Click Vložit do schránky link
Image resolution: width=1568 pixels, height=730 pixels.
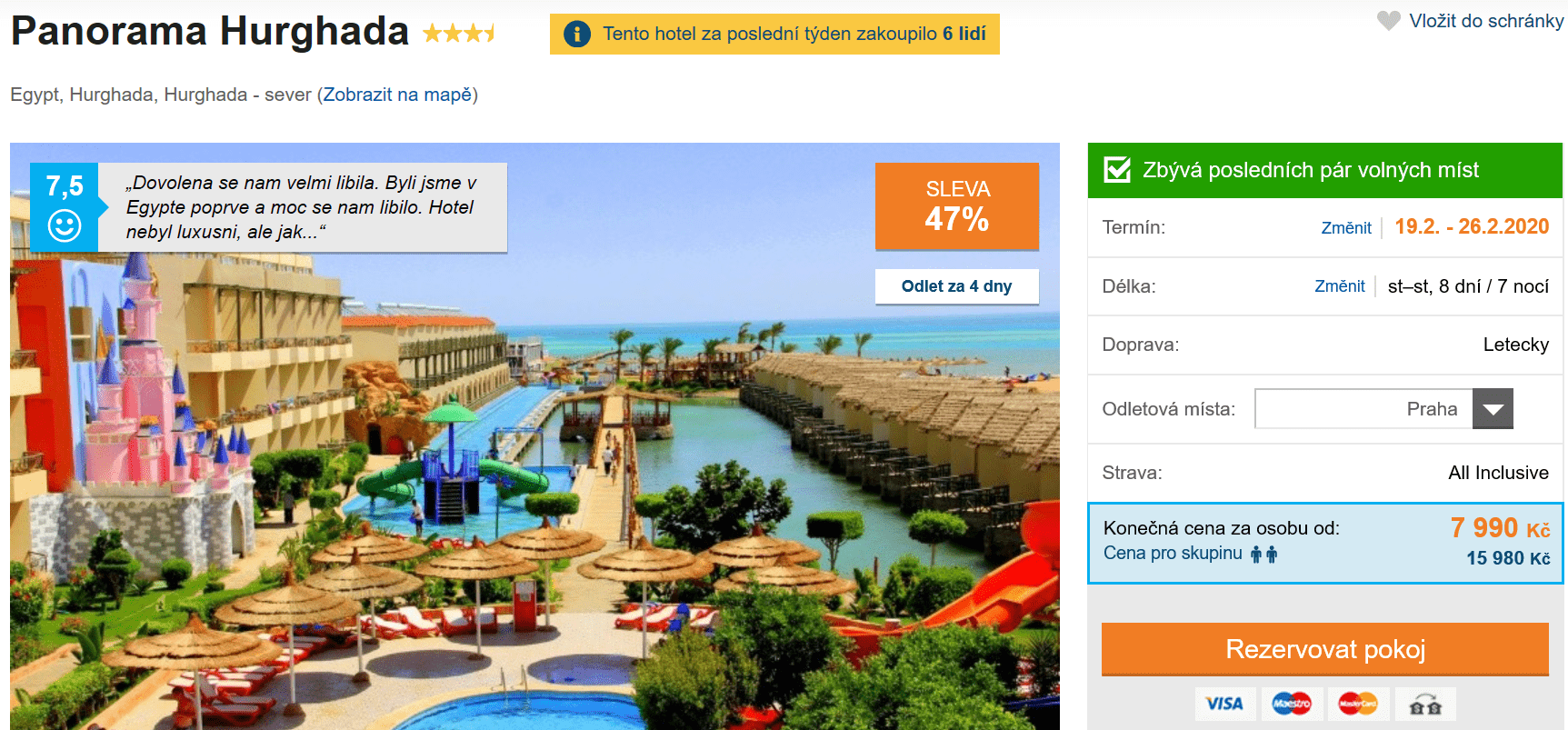(1486, 21)
